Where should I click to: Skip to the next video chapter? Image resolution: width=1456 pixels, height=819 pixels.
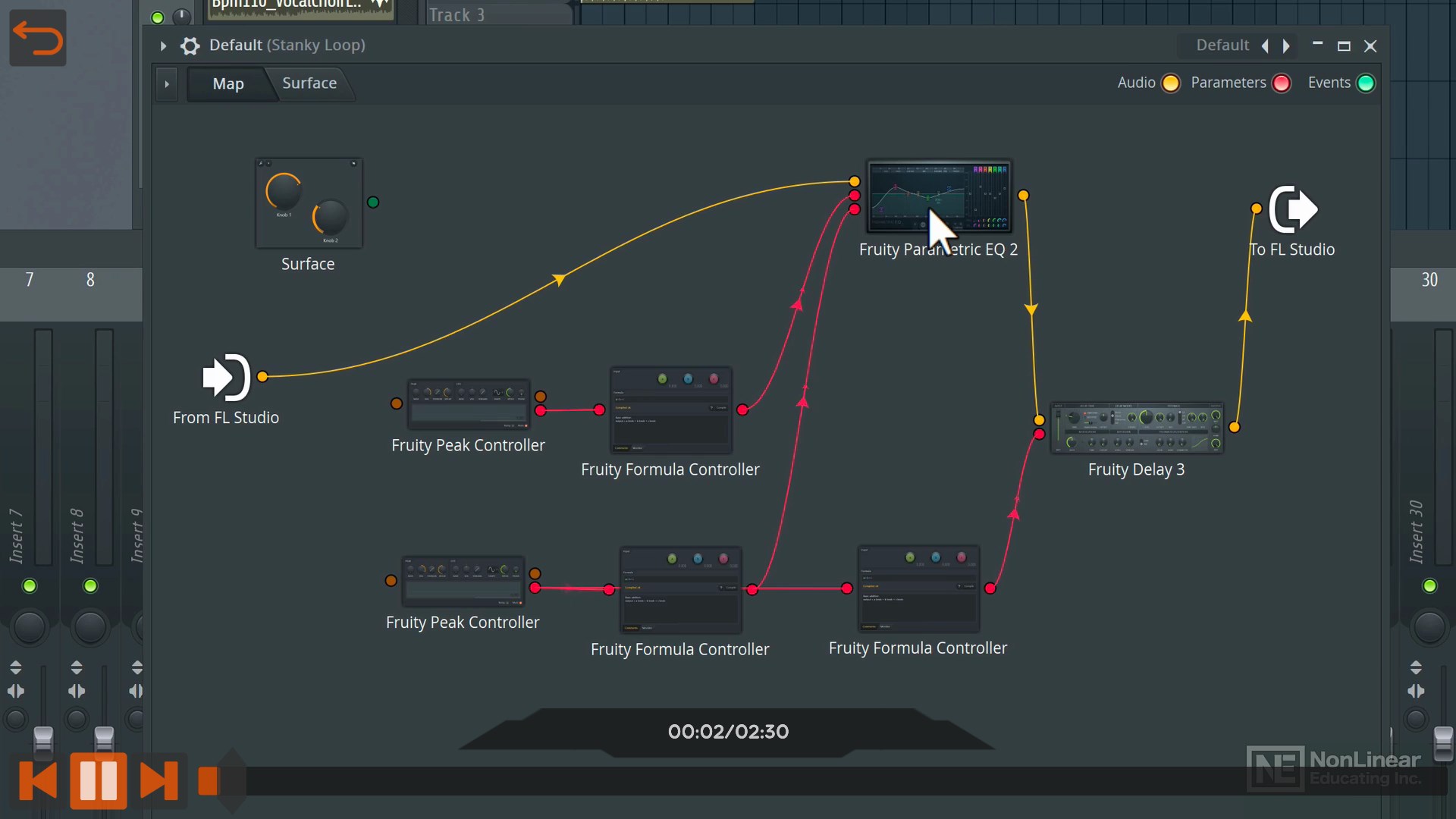point(158,780)
